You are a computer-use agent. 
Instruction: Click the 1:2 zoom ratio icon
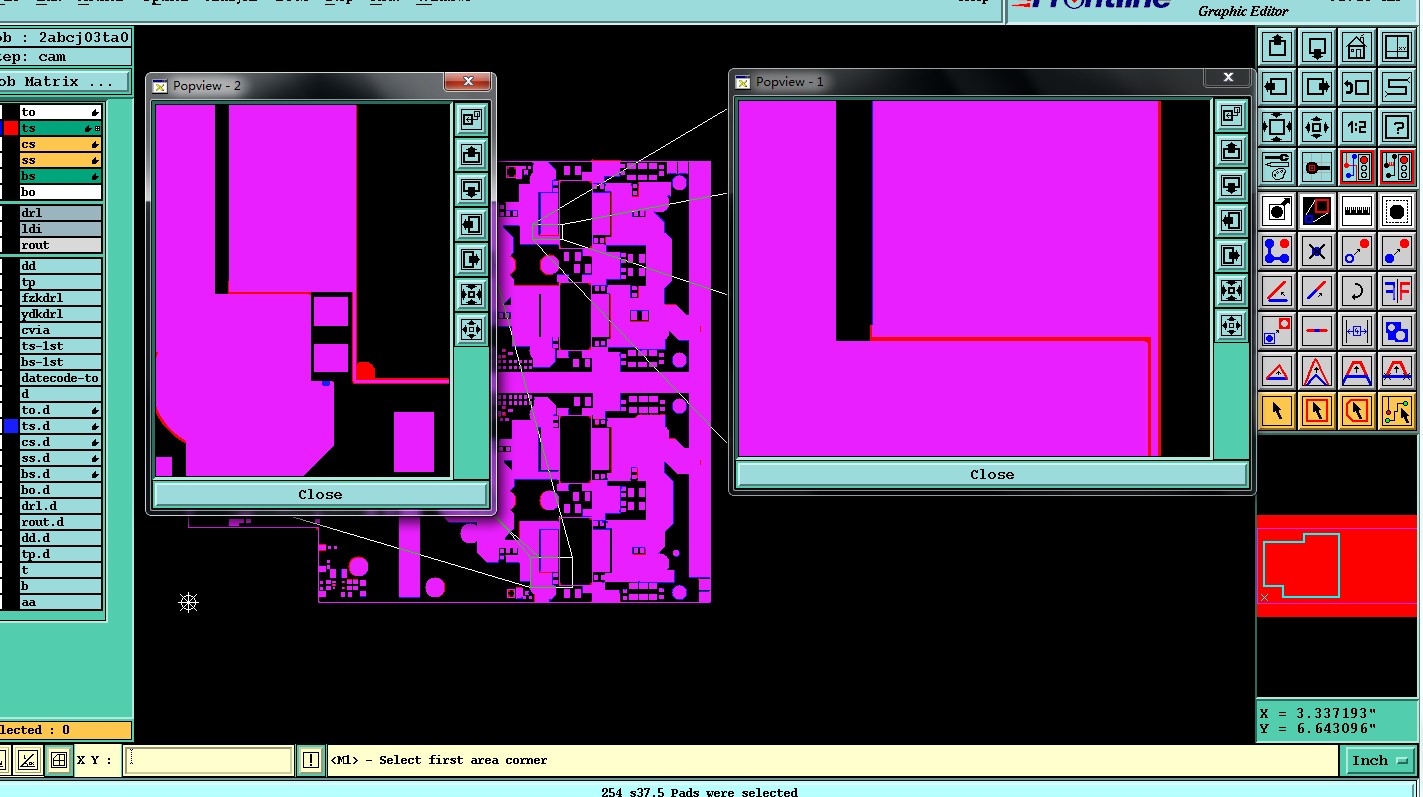pos(1357,127)
